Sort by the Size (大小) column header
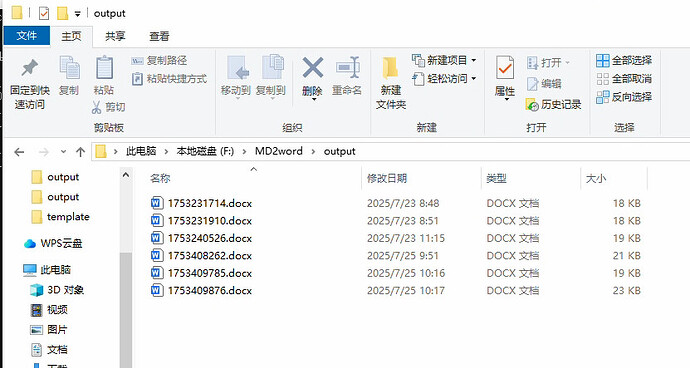This screenshot has height=368, width=690. [x=596, y=178]
